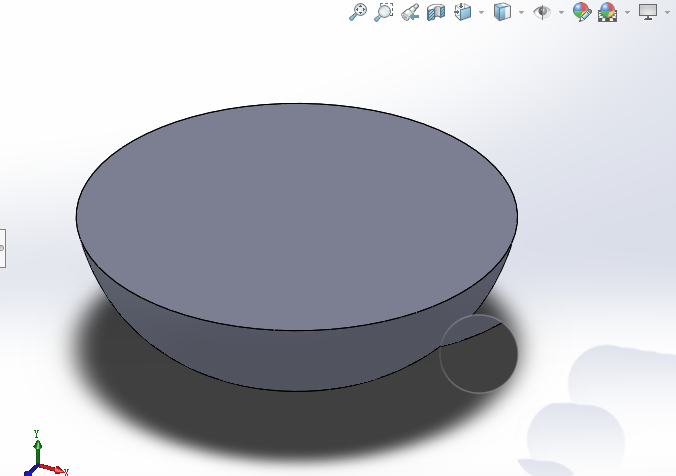Select the flat top face of the model

(x=297, y=216)
